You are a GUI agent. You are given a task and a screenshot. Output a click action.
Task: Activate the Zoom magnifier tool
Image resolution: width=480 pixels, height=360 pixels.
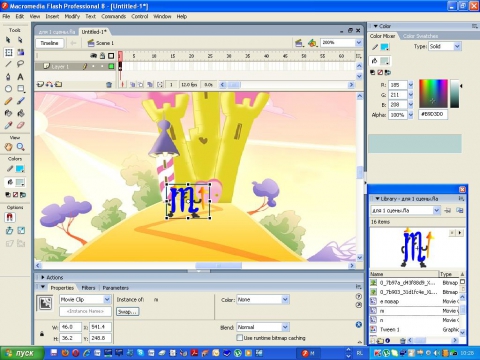20,147
